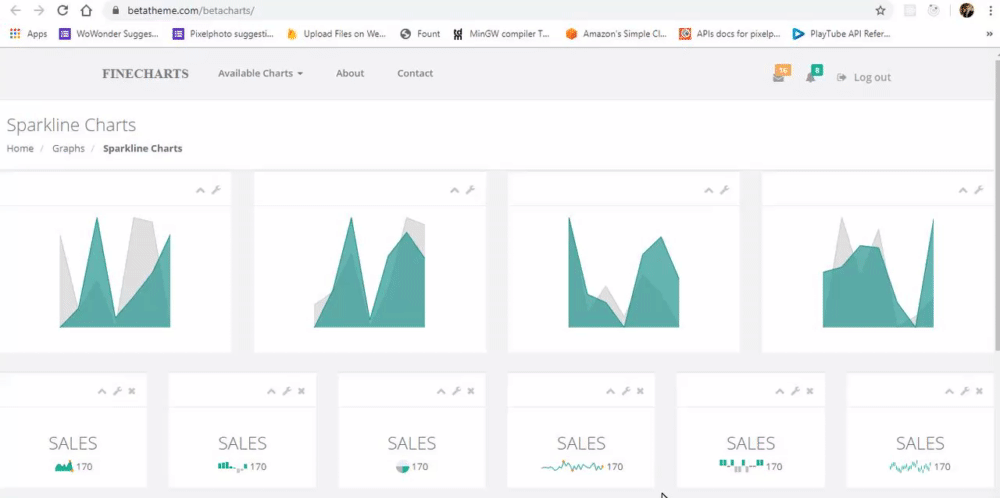1000x498 pixels.
Task: Collapse the first large chart panel using the chevron
Action: [x=200, y=190]
